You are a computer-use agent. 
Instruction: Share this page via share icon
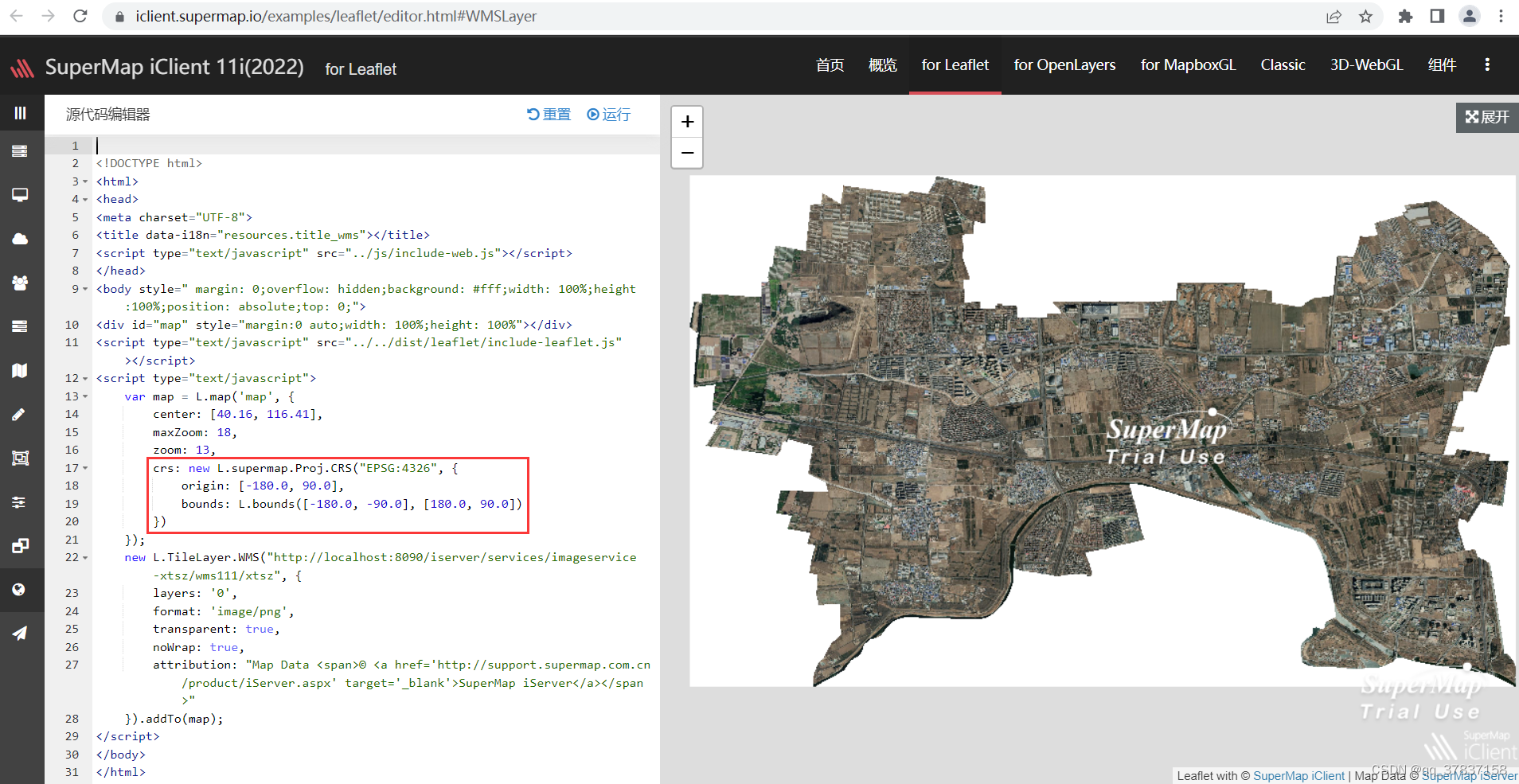[x=1334, y=16]
